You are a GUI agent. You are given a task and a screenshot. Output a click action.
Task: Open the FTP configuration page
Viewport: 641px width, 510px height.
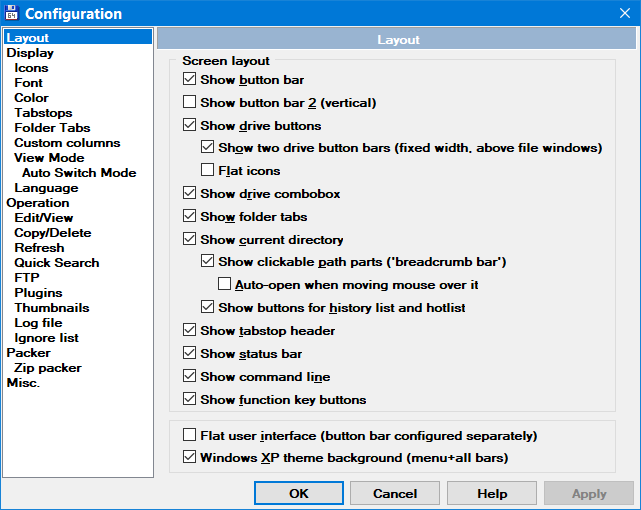27,278
